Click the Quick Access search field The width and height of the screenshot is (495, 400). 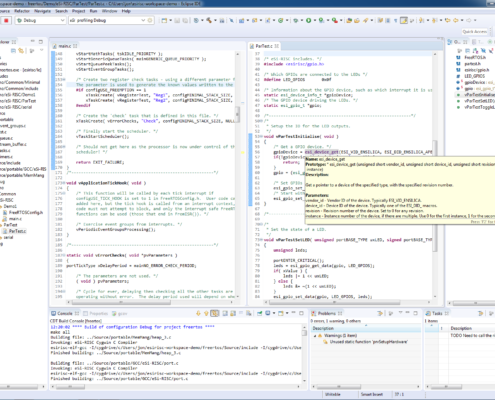(475, 31)
